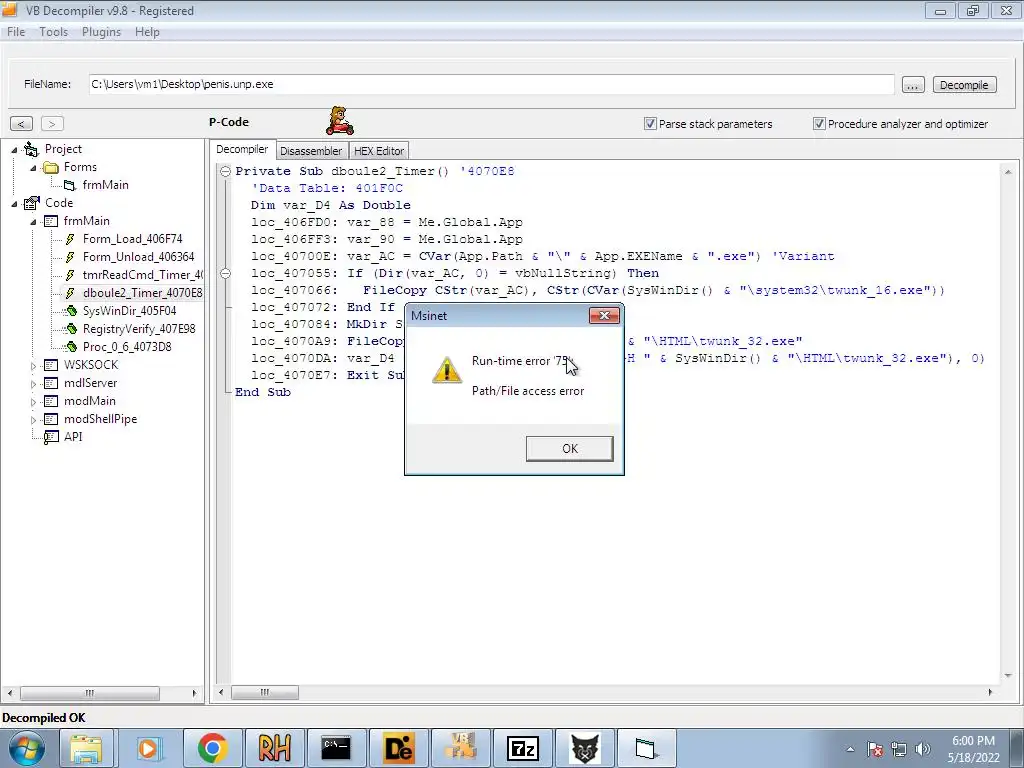
Task: Click the Form_Unload_406364 event icon
Action: pyautogui.click(x=71, y=257)
